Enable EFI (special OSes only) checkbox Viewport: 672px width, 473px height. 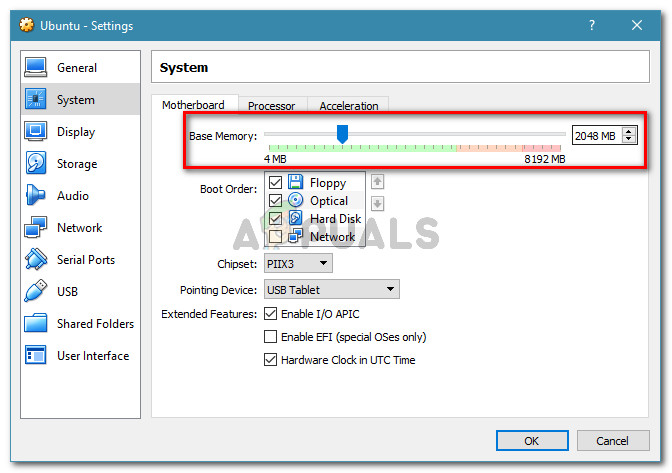[x=270, y=337]
